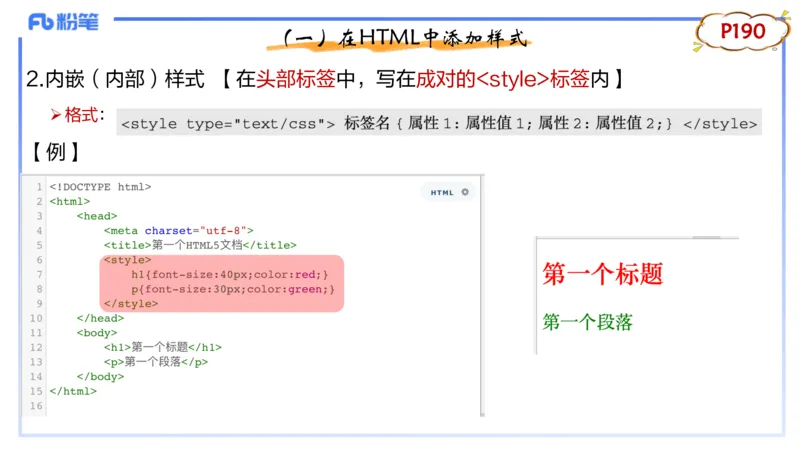Open the code editor settings gear
The width and height of the screenshot is (800, 450).
(464, 192)
